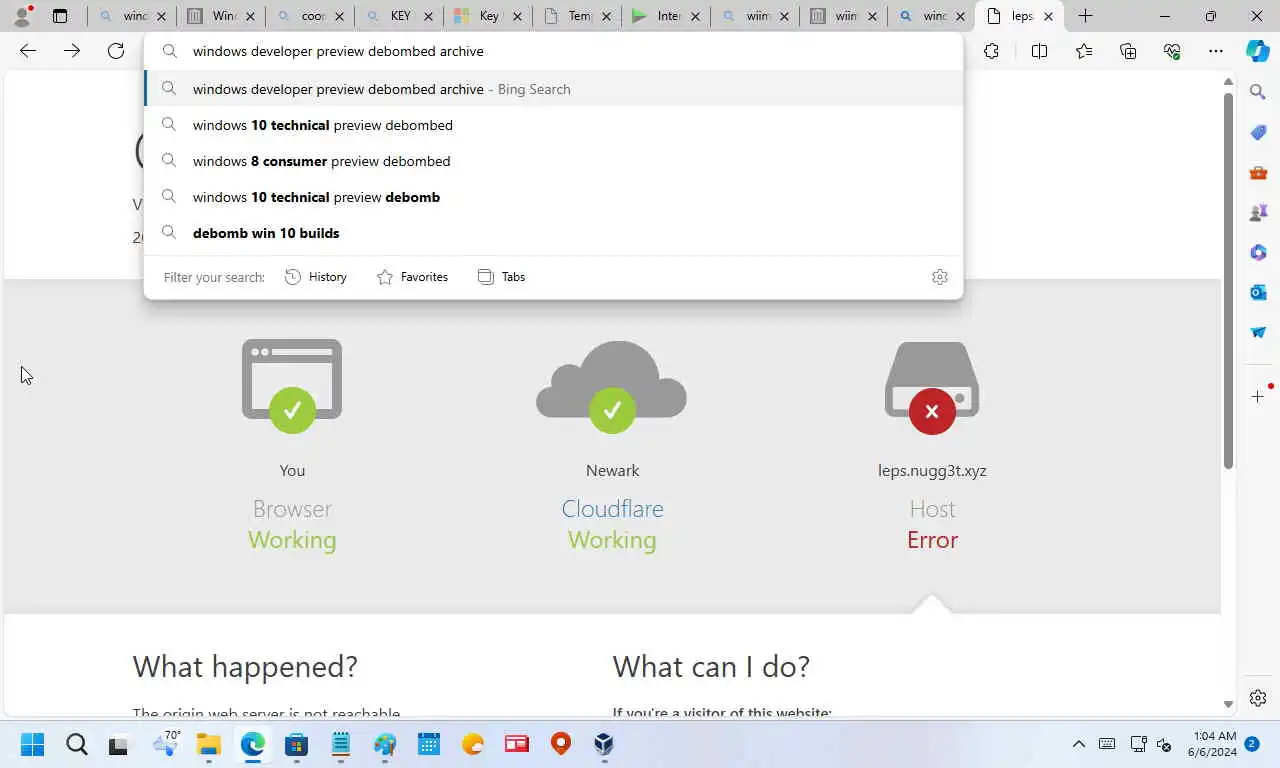The width and height of the screenshot is (1280, 768).
Task: Show hidden tray icons chevron
Action: click(1078, 744)
